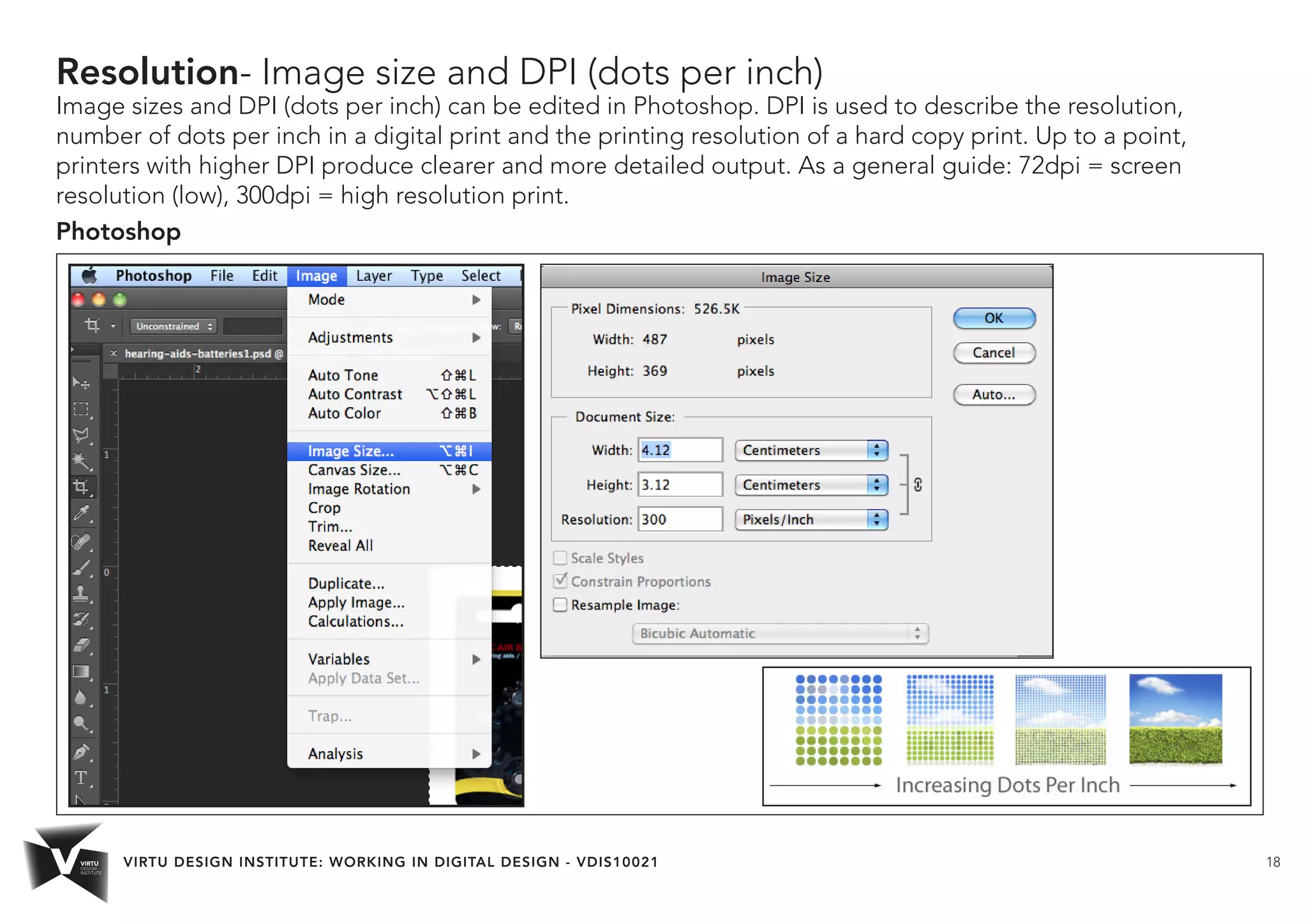Click OK in the Image Size dialog

[x=994, y=318]
